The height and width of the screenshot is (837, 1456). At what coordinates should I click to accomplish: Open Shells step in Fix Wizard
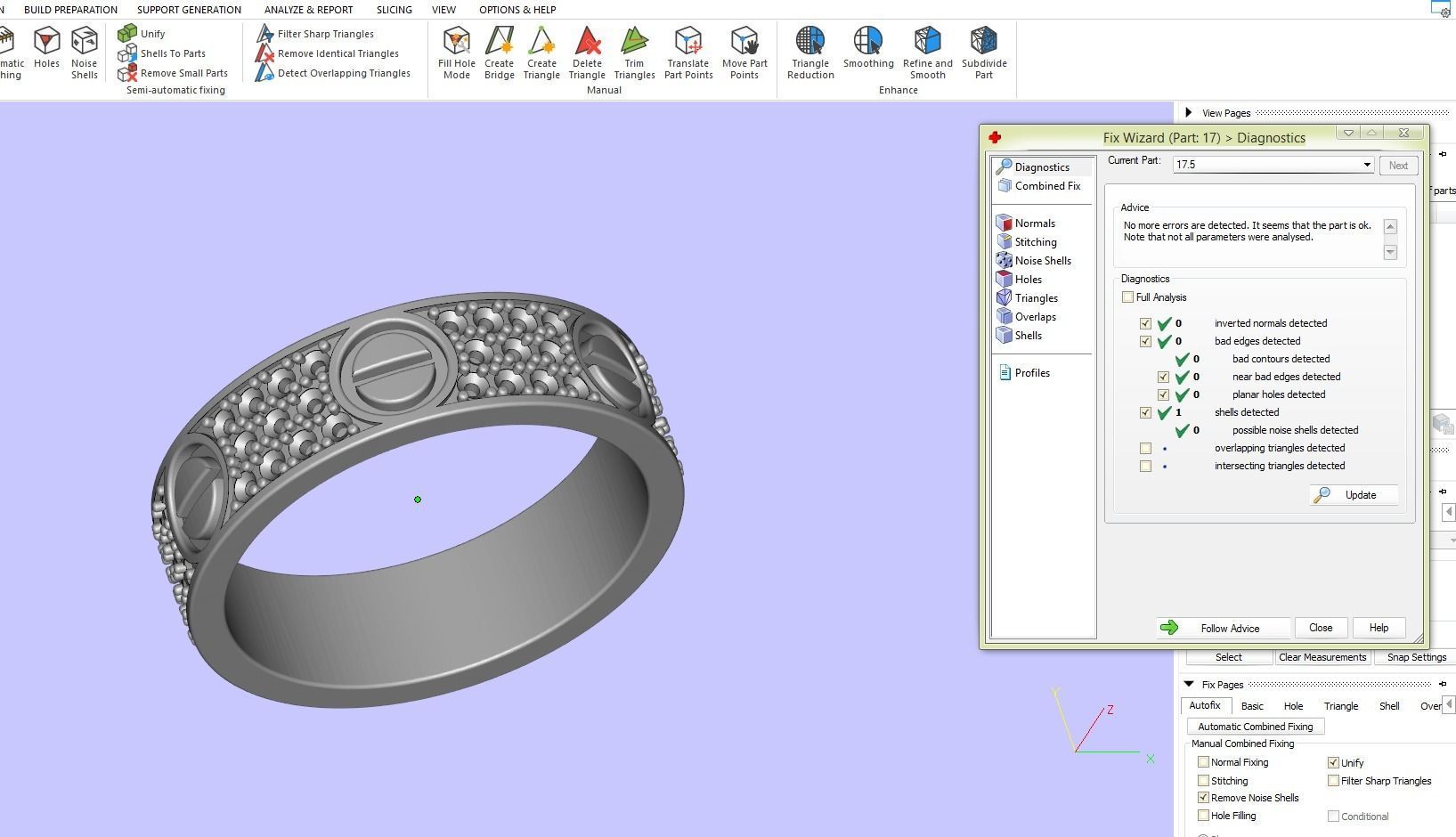click(1020, 336)
